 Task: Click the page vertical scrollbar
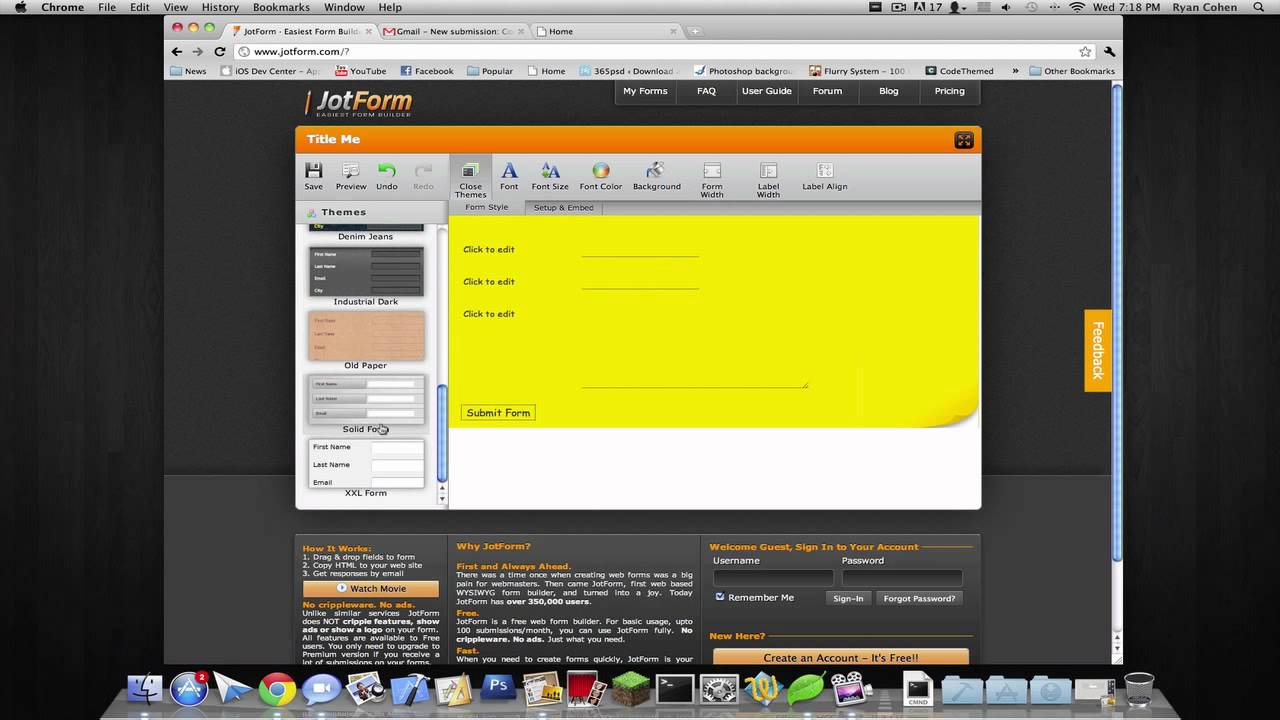point(1117,325)
